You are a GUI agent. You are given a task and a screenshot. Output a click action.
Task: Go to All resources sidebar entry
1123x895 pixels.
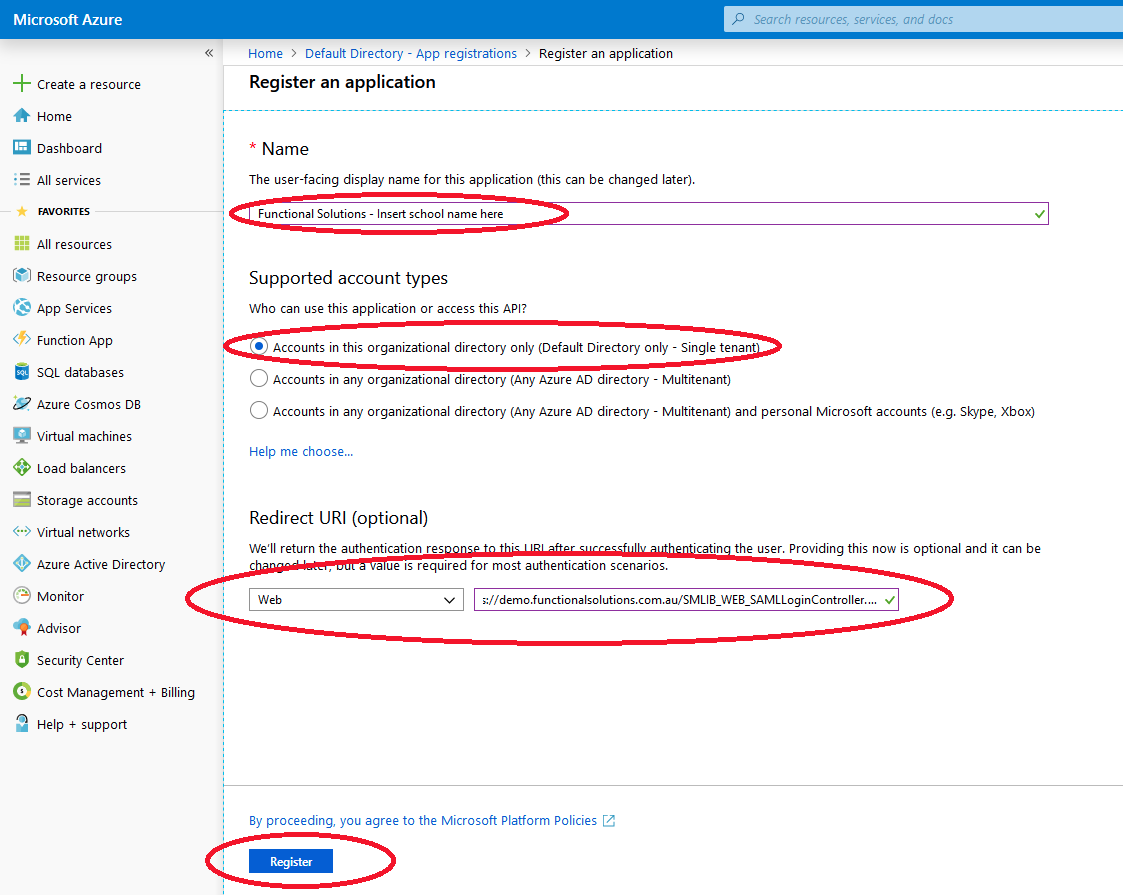pos(74,244)
